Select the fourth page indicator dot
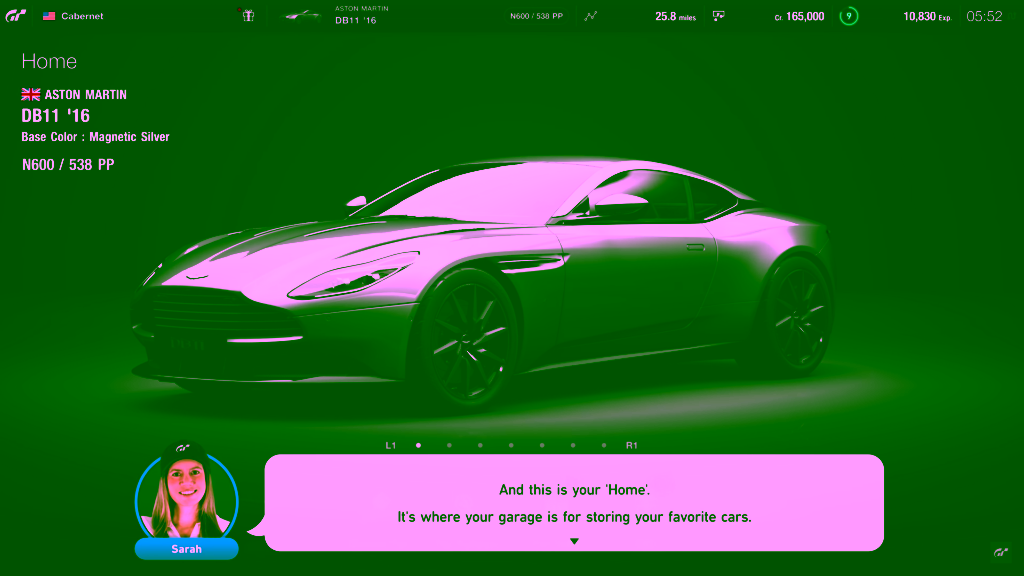Image resolution: width=1024 pixels, height=576 pixels. coord(511,445)
